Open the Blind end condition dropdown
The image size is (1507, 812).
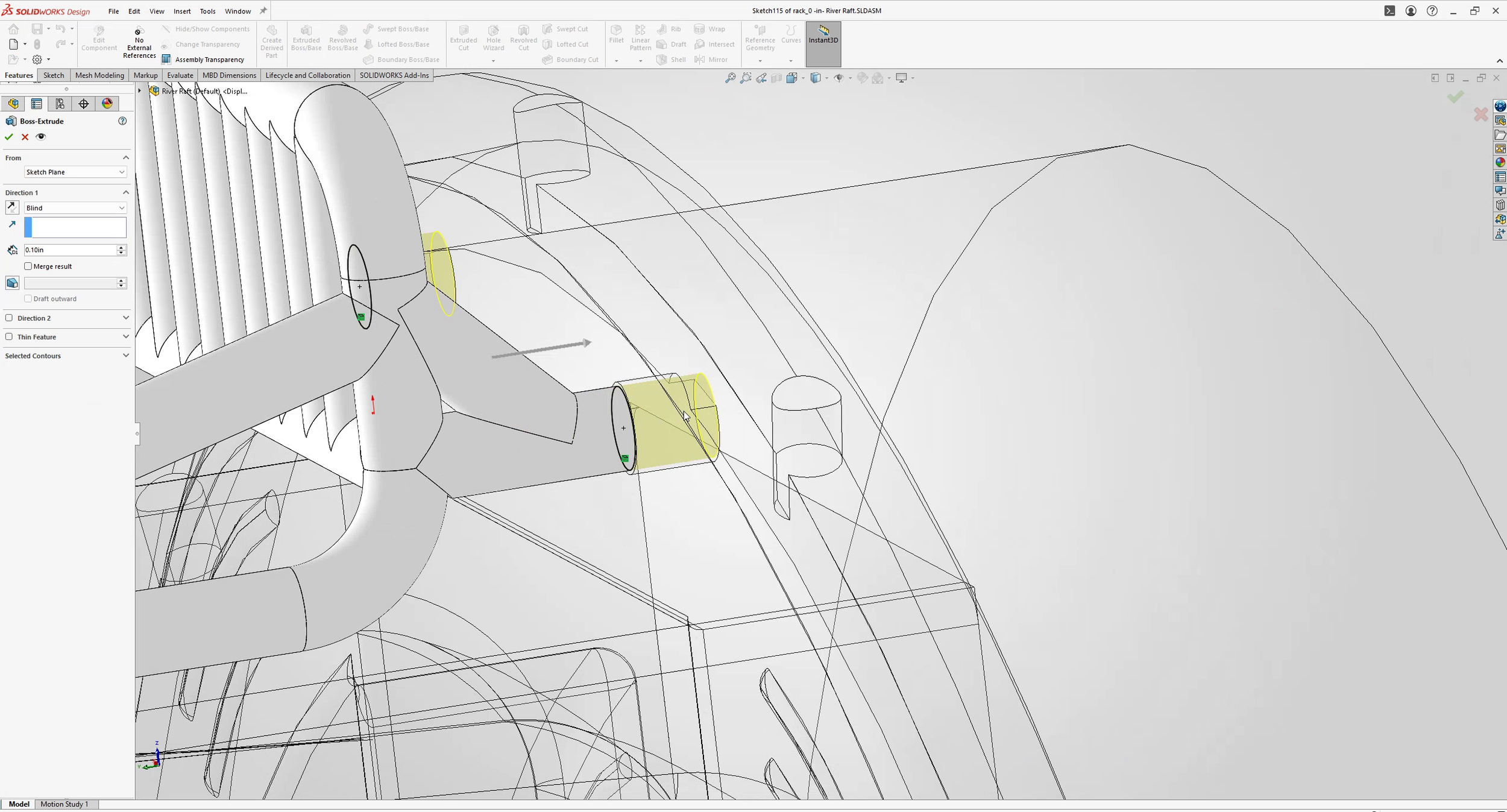tap(75, 207)
